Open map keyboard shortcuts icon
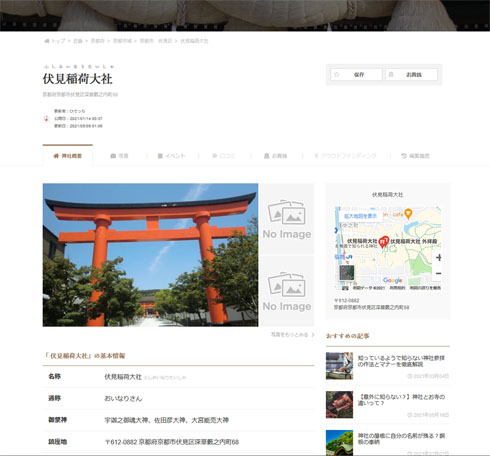 point(345,288)
